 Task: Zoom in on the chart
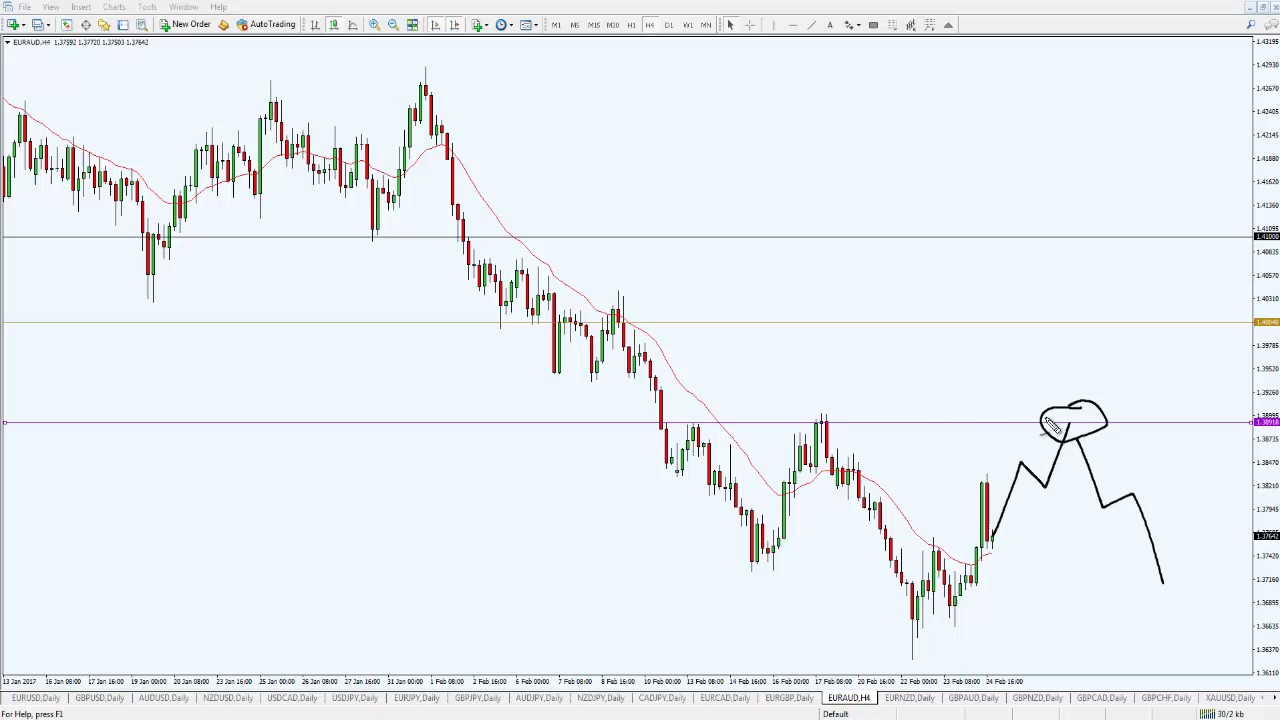tap(374, 25)
